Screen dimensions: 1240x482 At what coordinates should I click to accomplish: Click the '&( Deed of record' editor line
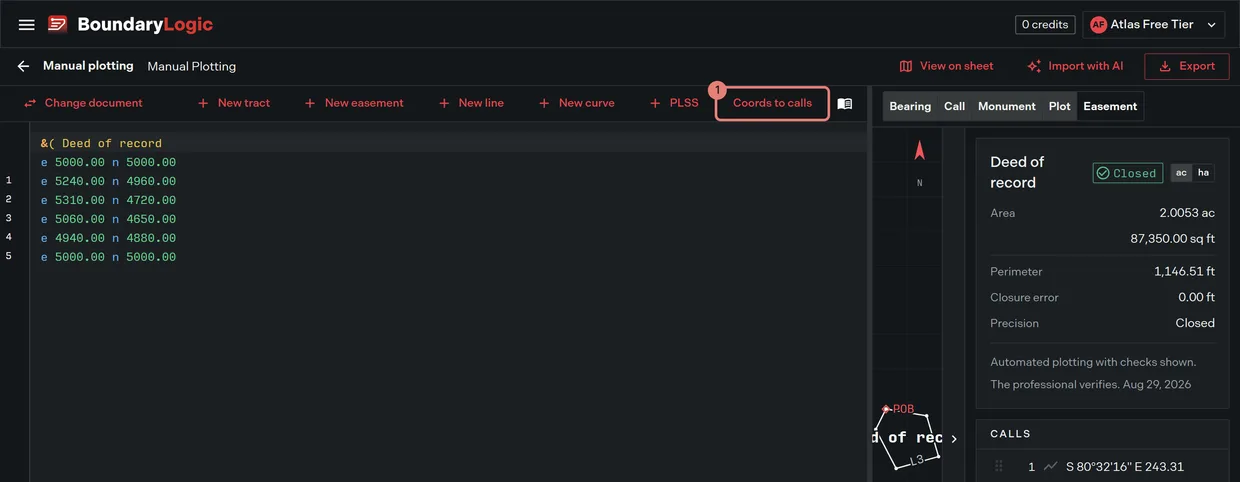pyautogui.click(x=101, y=143)
